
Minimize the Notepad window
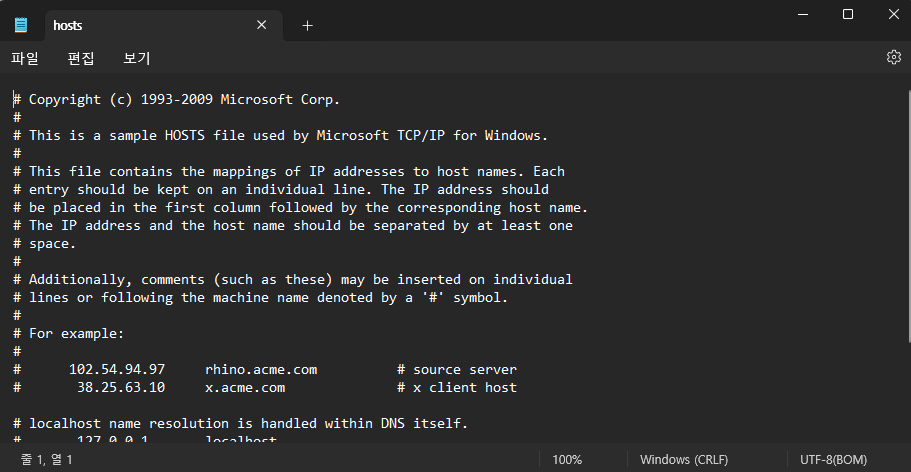[x=803, y=14]
